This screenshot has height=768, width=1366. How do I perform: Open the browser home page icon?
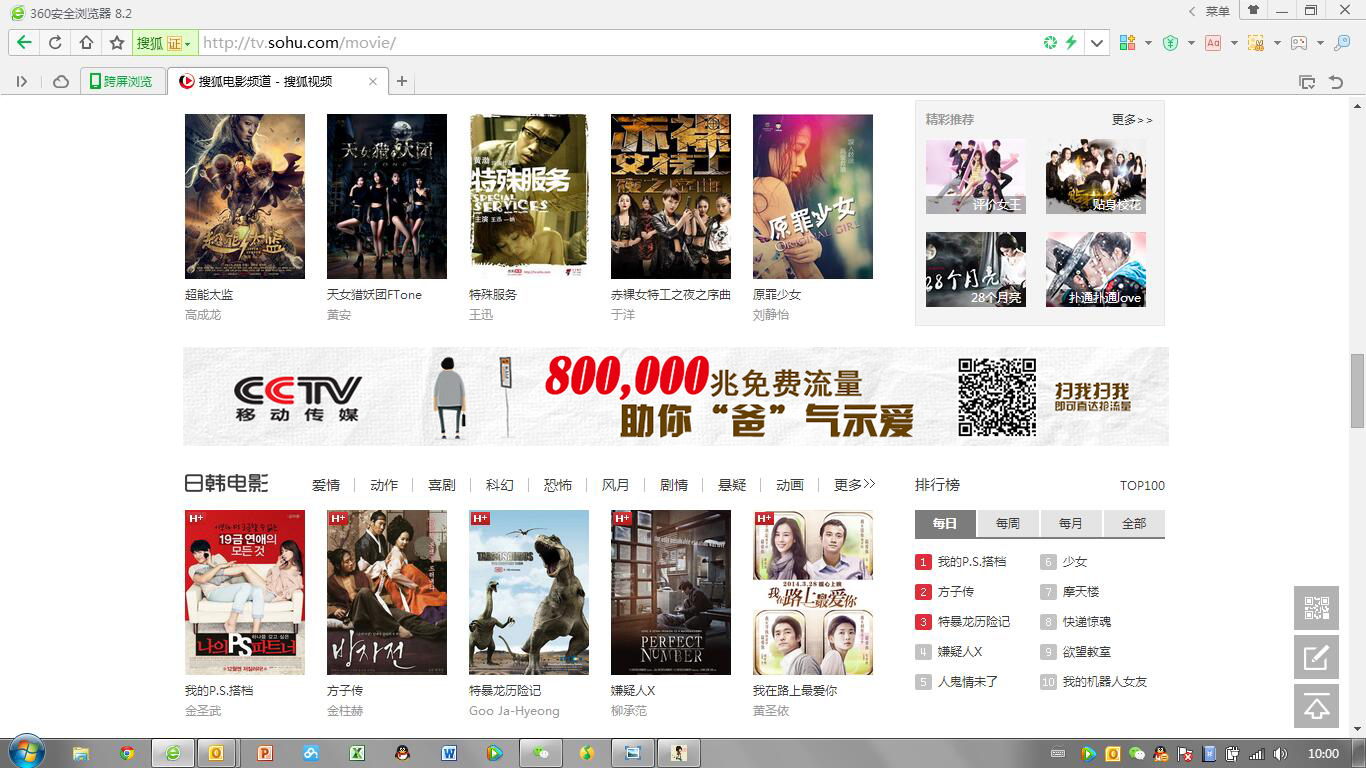86,43
